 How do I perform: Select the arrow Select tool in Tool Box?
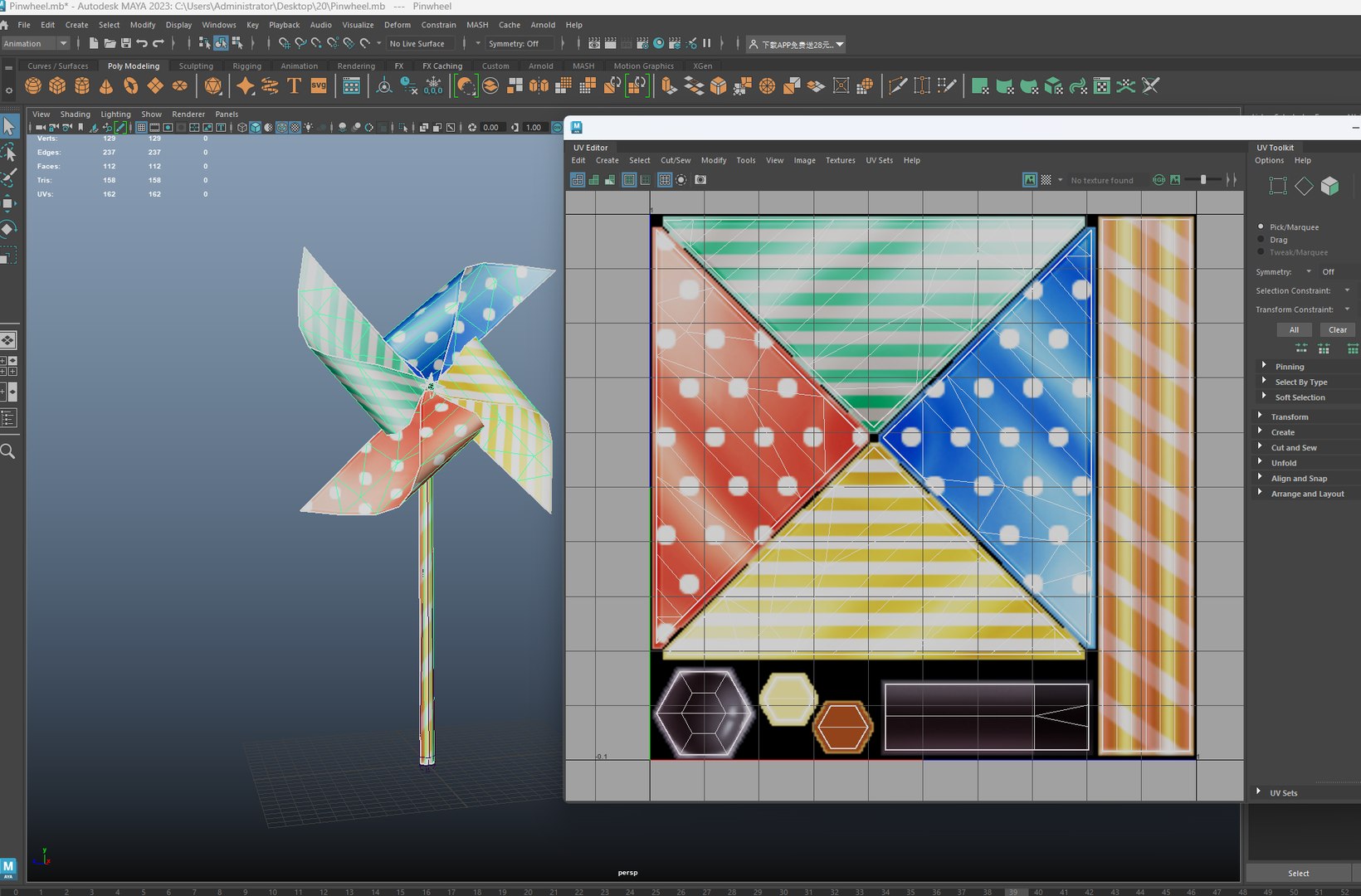click(x=8, y=126)
